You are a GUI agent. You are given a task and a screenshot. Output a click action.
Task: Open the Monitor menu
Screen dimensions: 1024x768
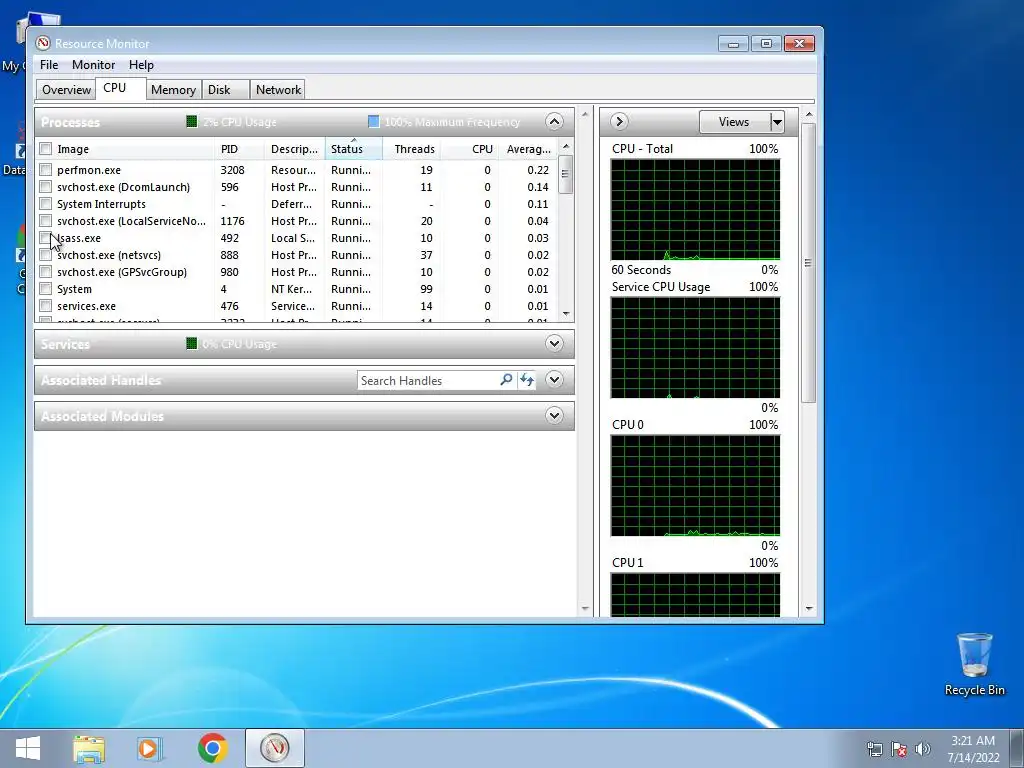pyautogui.click(x=93, y=65)
